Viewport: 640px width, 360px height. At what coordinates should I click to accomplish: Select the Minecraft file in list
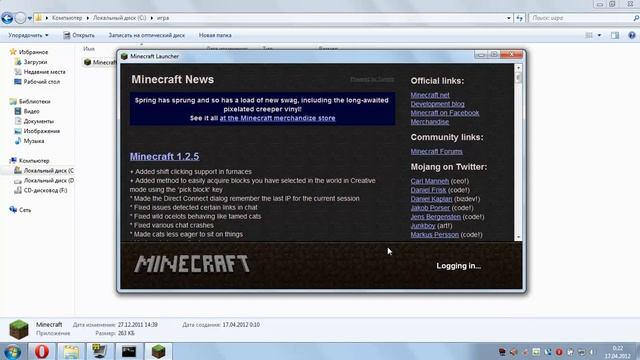100,62
